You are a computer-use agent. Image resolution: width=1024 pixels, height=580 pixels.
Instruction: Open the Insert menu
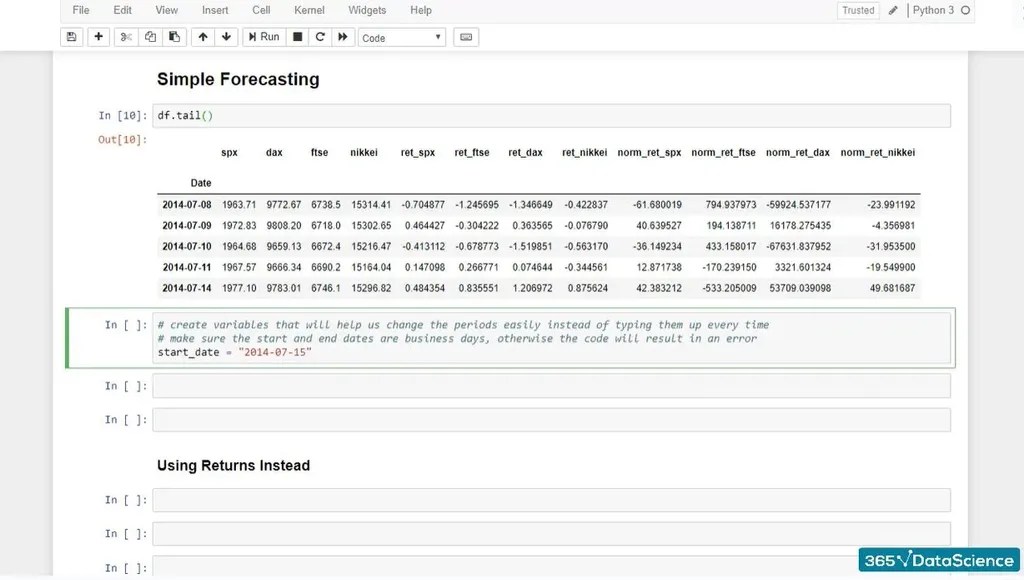tap(214, 10)
